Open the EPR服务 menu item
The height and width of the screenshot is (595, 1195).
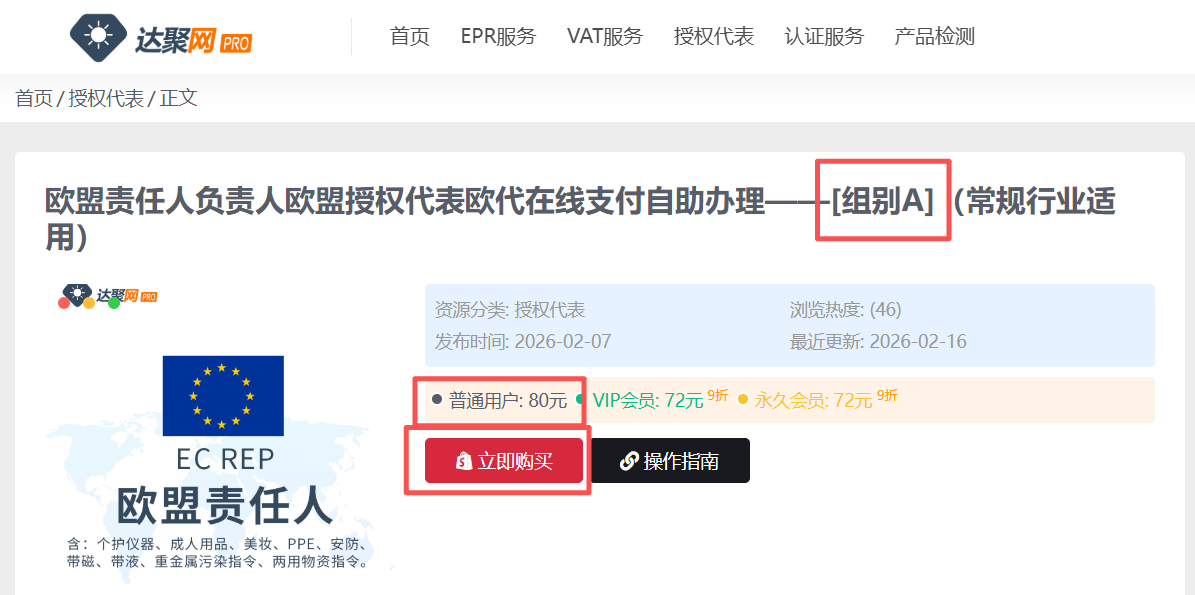(x=498, y=36)
